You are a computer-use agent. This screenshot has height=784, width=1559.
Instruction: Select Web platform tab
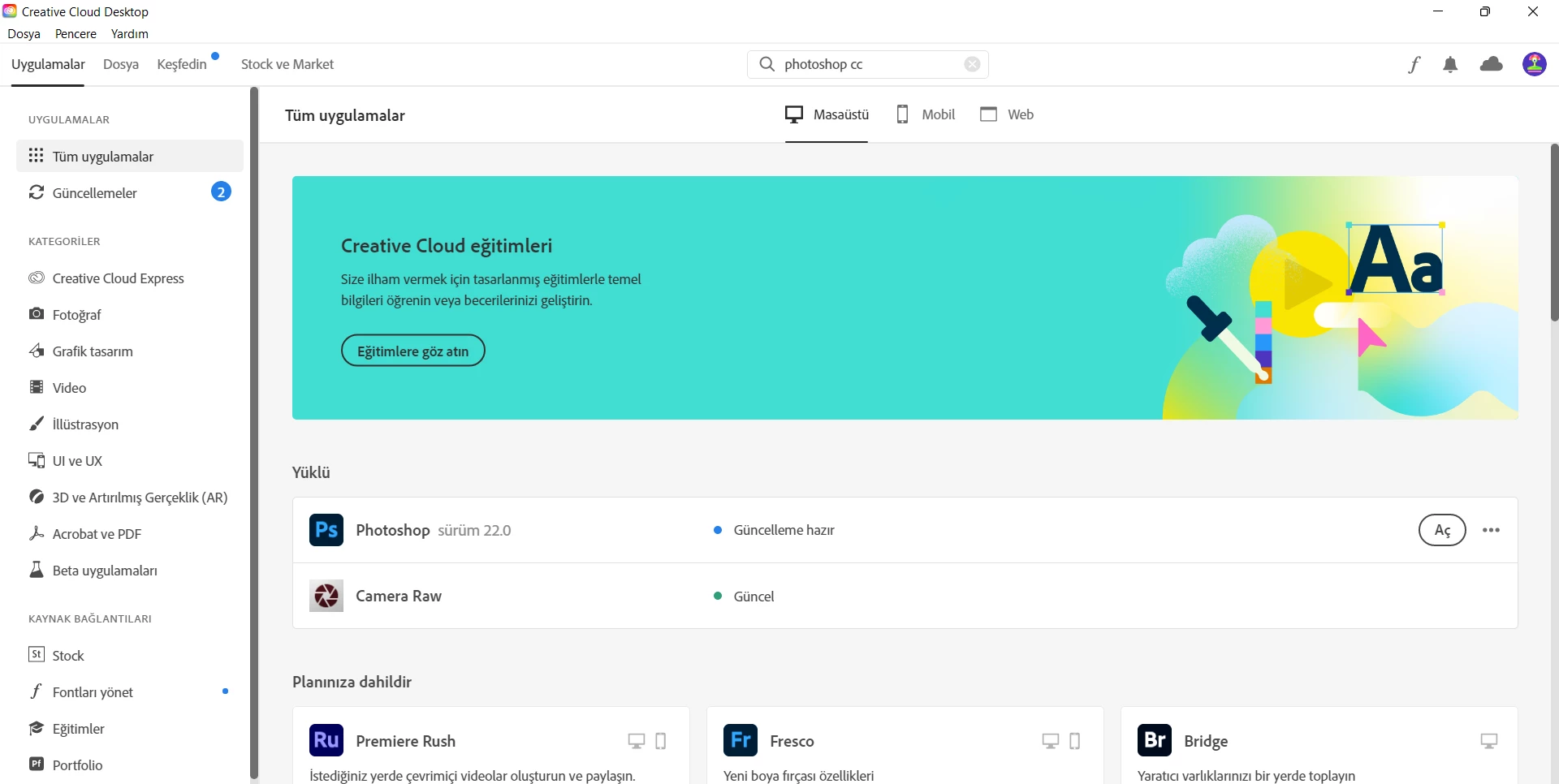(x=1007, y=114)
